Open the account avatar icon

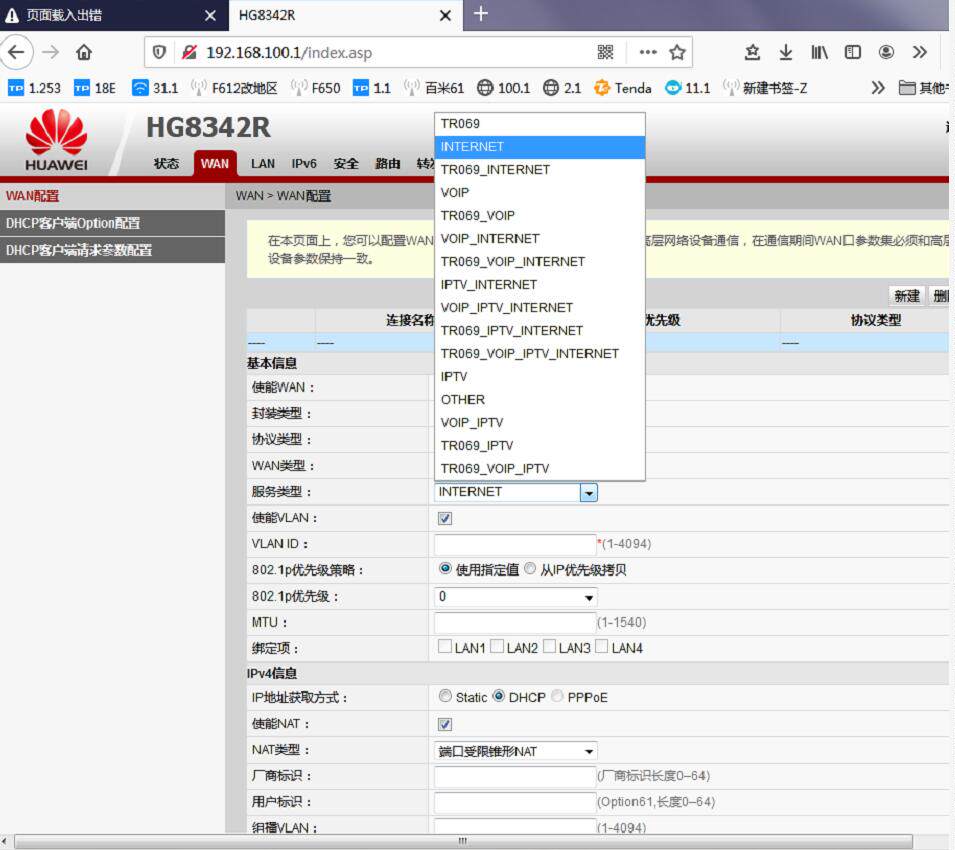886,52
